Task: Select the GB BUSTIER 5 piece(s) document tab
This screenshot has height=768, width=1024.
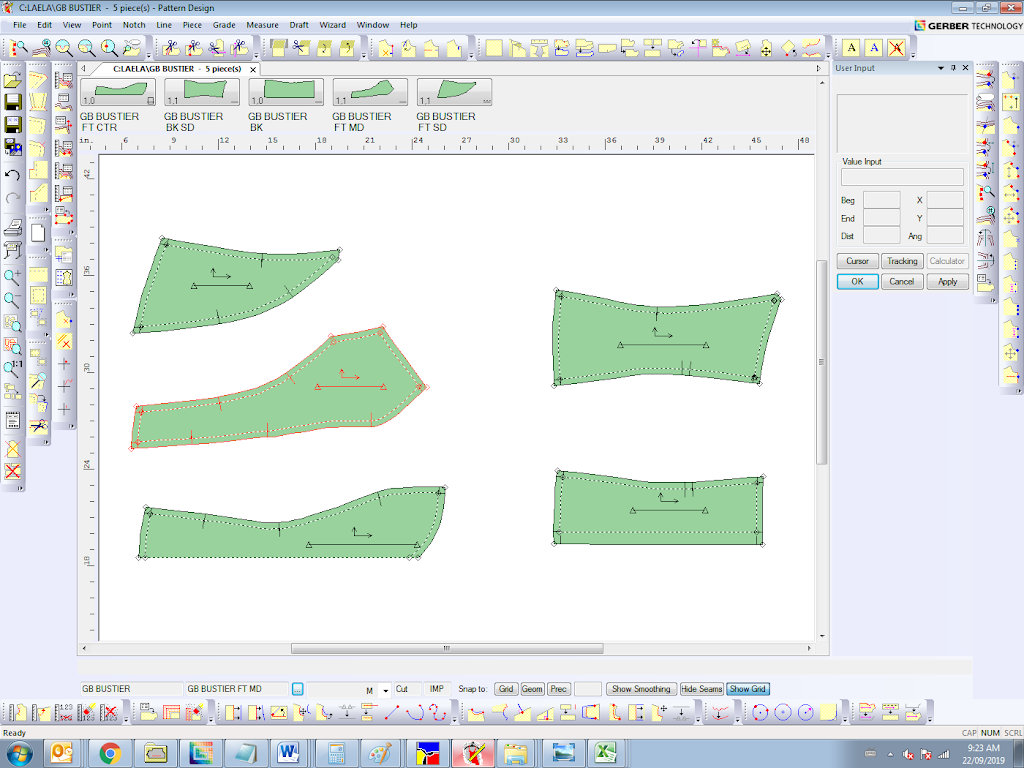Action: point(176,69)
